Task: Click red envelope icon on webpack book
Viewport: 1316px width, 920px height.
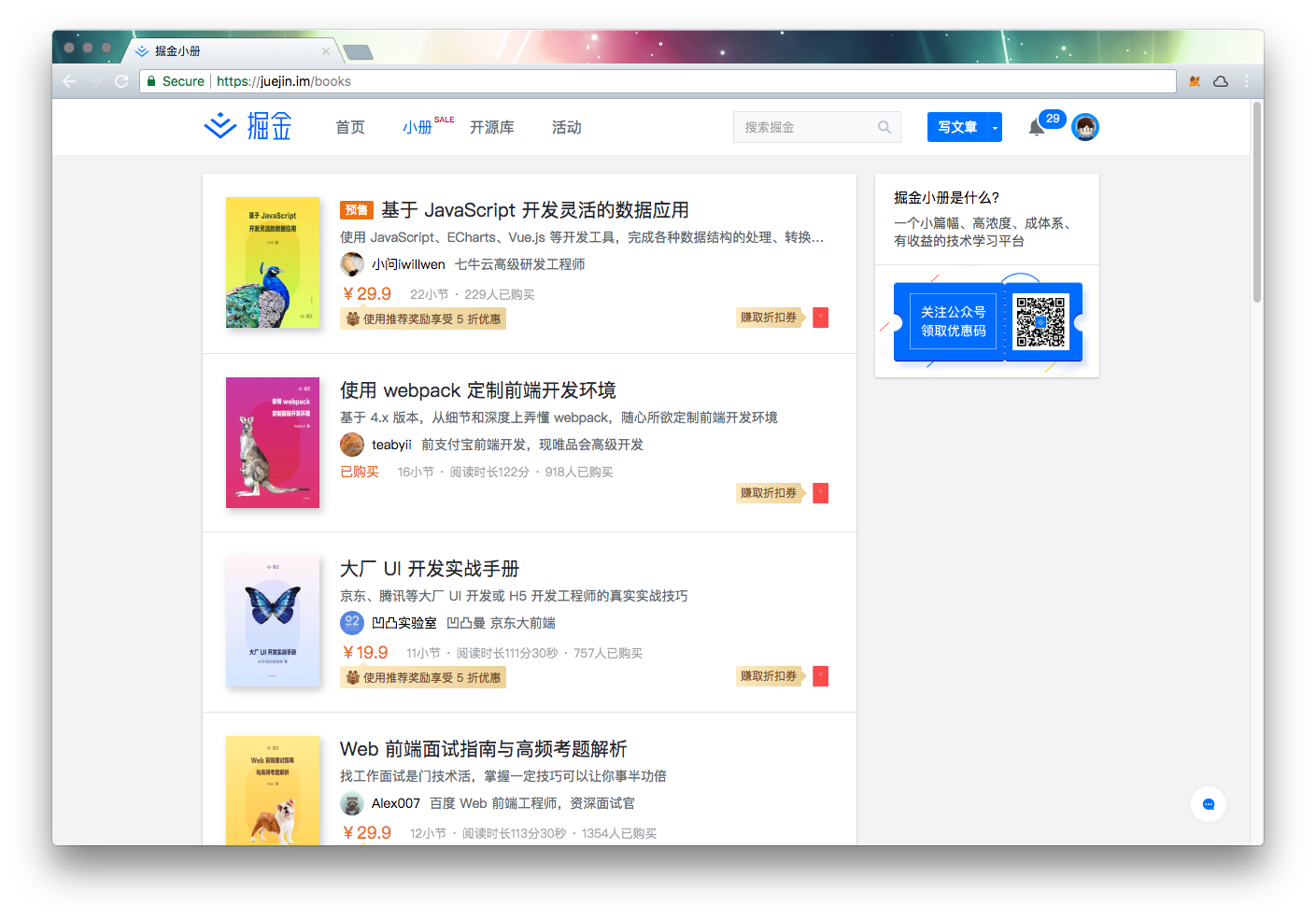Action: click(x=821, y=493)
